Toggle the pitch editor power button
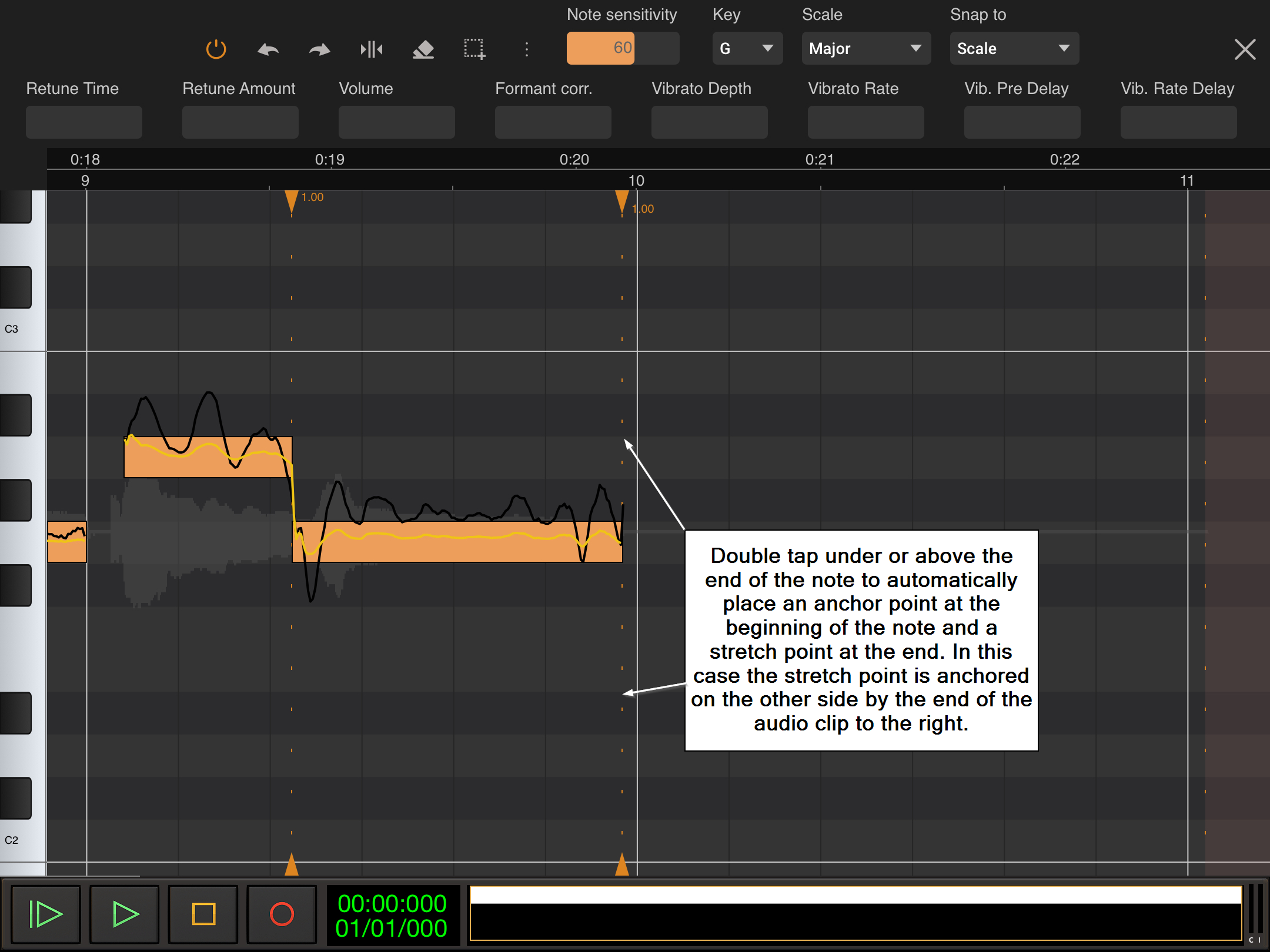Image resolution: width=1270 pixels, height=952 pixels. (216, 49)
